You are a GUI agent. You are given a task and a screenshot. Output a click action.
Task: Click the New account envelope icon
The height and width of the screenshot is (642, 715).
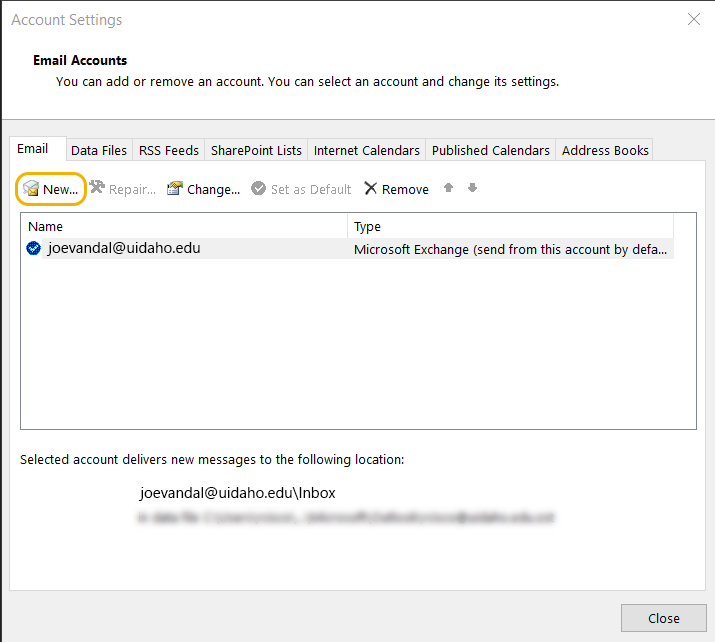31,189
